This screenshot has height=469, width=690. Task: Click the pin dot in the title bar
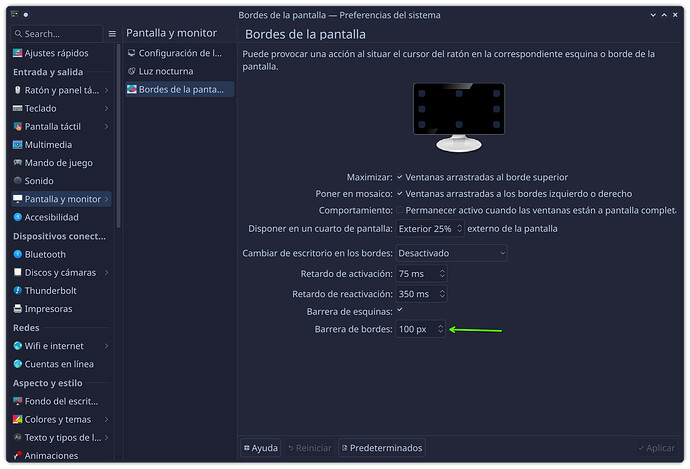(x=26, y=15)
